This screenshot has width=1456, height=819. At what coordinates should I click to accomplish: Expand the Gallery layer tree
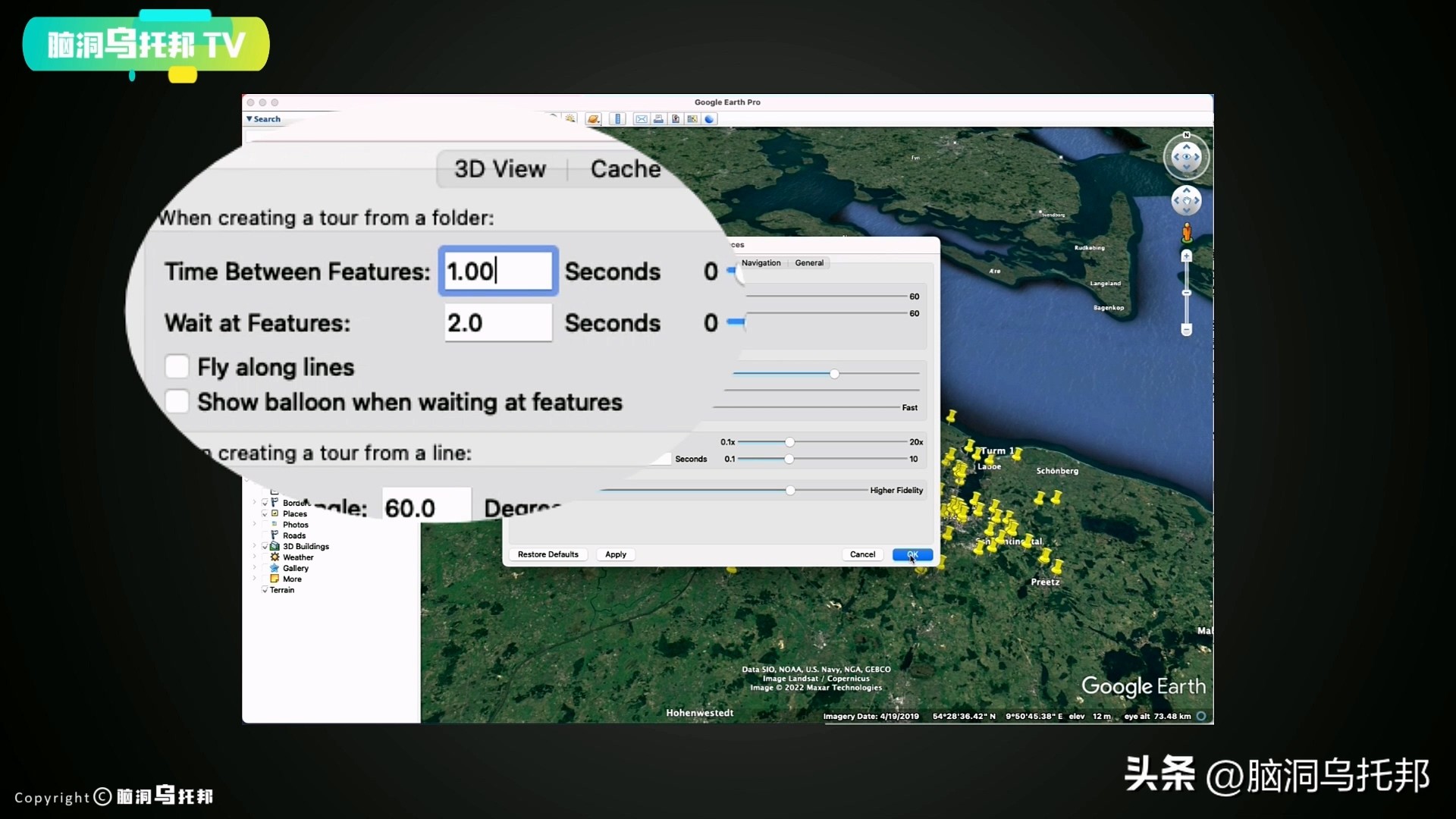point(255,568)
